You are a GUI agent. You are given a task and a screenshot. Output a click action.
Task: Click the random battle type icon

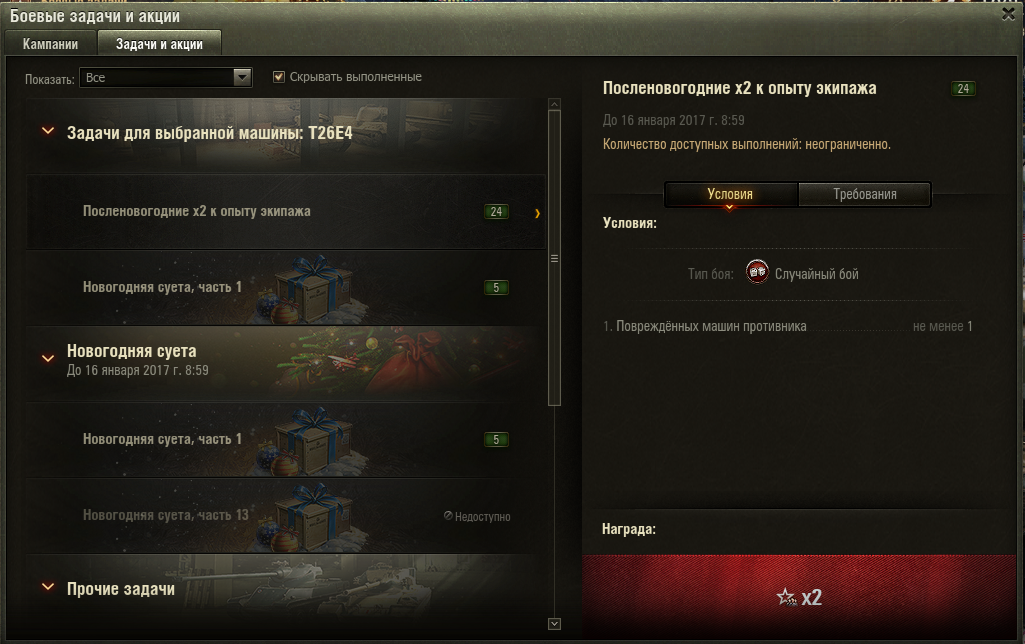click(x=757, y=272)
